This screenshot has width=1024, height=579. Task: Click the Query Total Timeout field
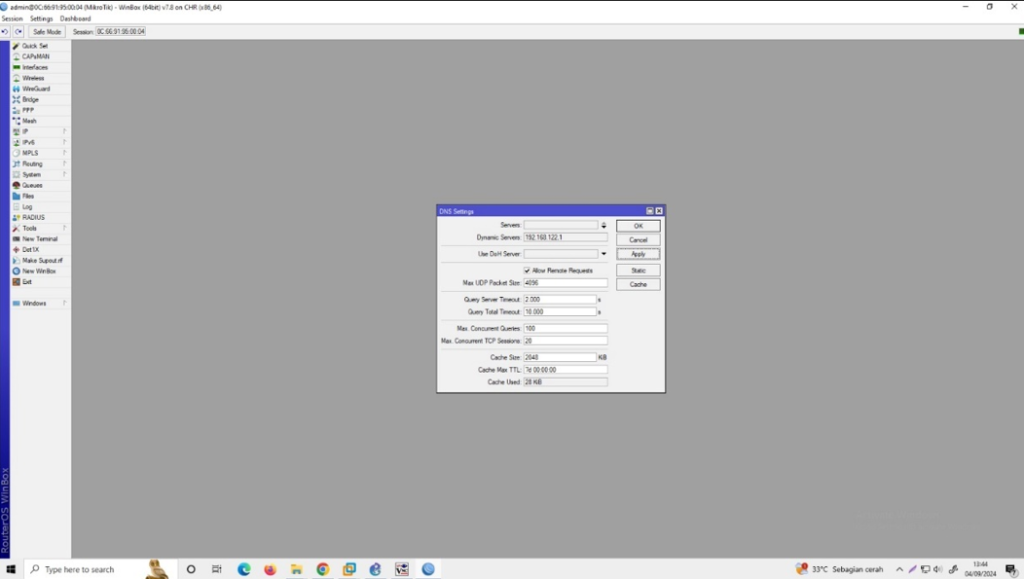(x=560, y=312)
